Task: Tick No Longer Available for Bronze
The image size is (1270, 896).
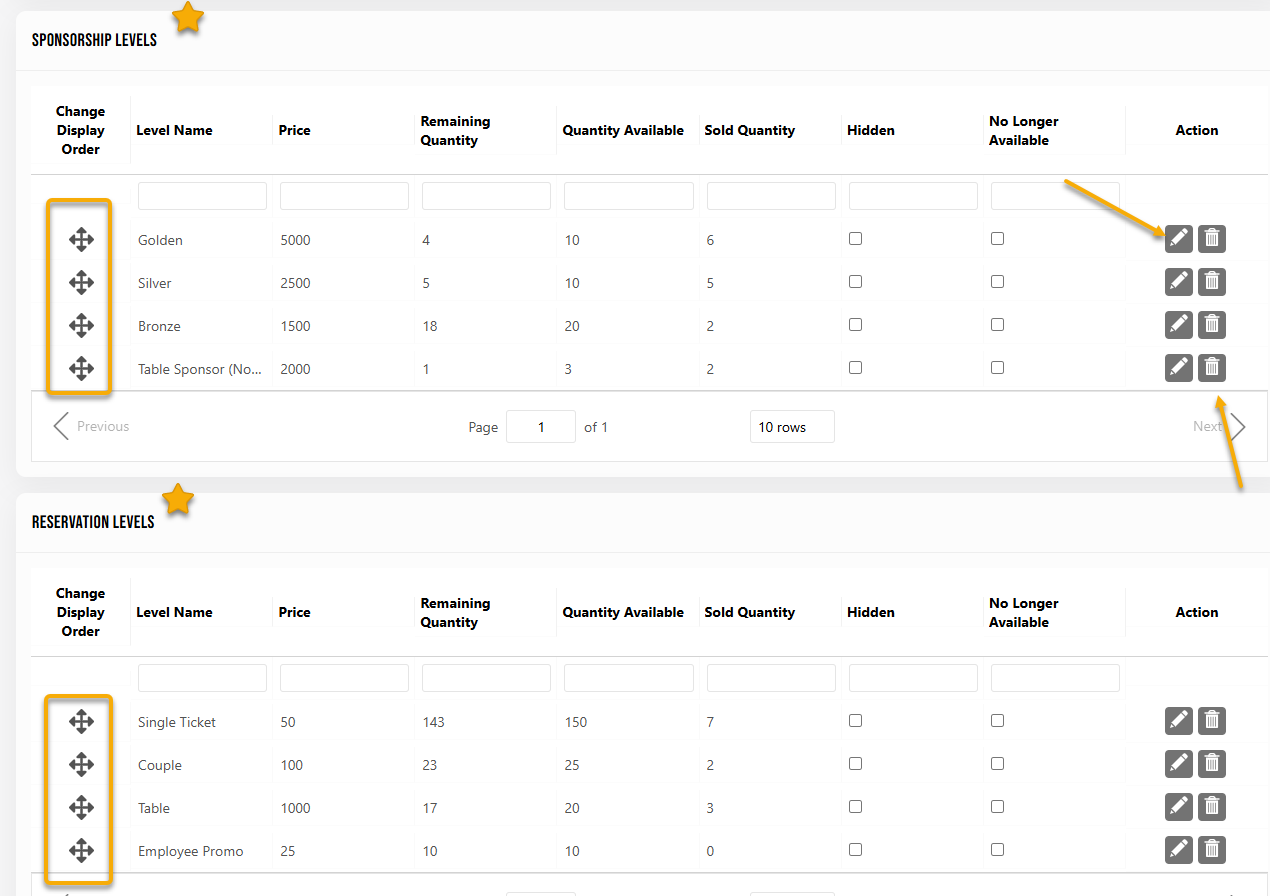Action: click(x=997, y=325)
